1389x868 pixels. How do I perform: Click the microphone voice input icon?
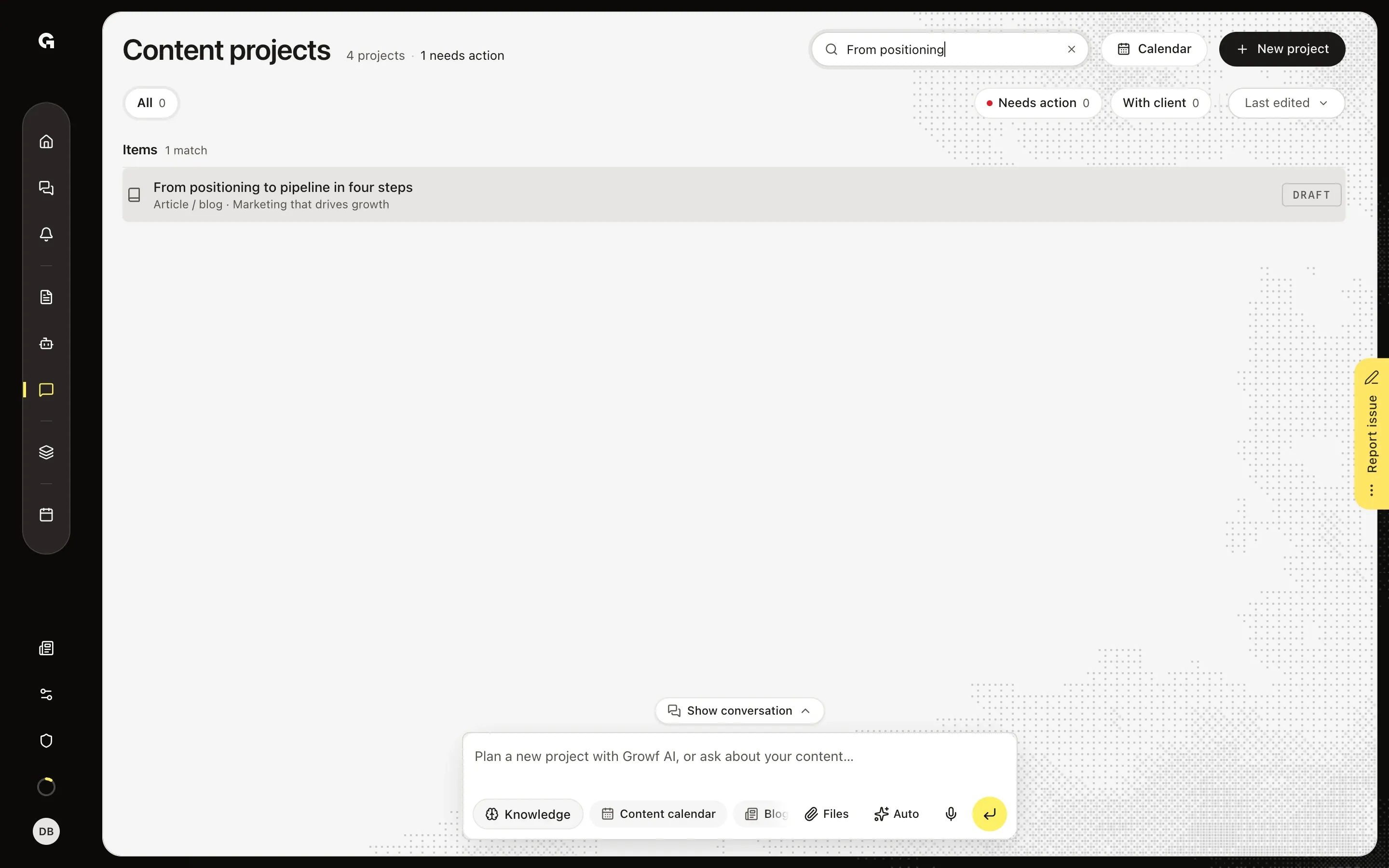coord(951,814)
